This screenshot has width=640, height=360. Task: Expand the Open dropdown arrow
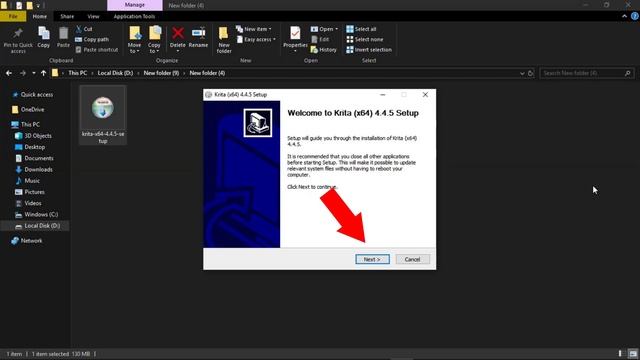[x=336, y=29]
